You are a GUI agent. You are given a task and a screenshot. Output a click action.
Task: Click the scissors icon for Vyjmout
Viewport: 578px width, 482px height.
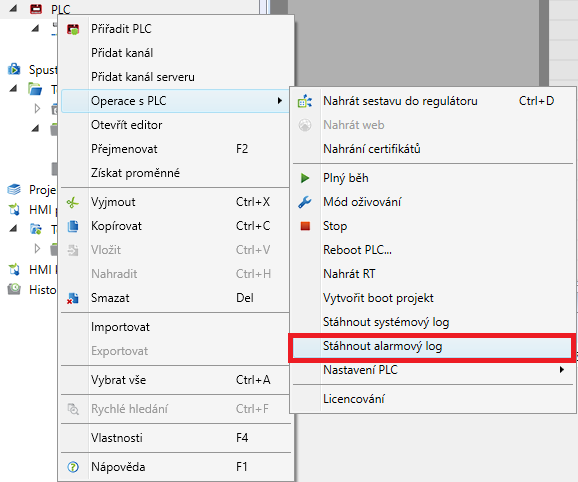point(73,202)
